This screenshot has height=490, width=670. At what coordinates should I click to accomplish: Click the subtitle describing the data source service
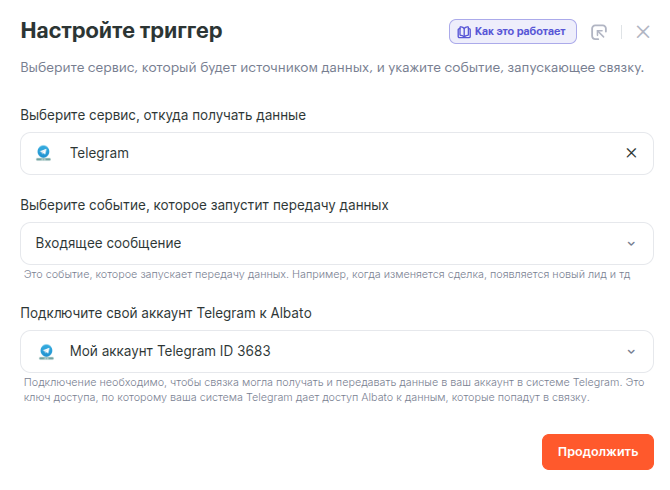332,68
